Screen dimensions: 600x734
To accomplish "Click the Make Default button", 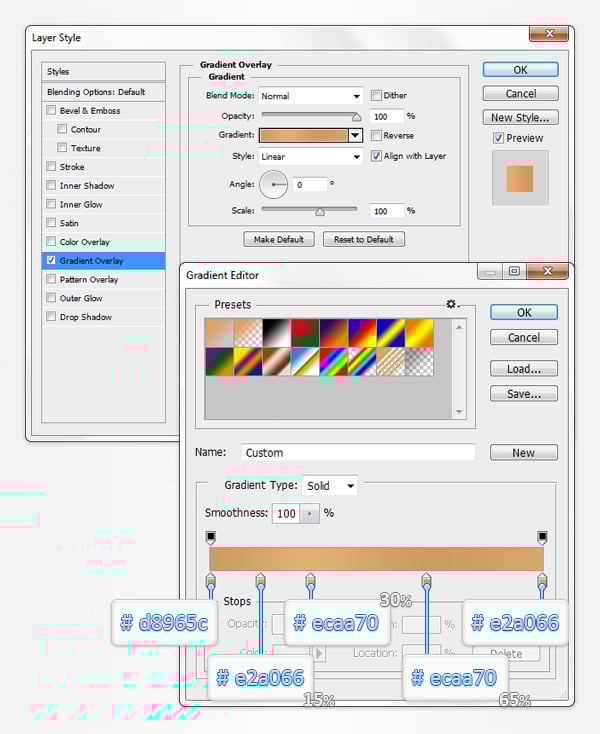I will [x=279, y=239].
